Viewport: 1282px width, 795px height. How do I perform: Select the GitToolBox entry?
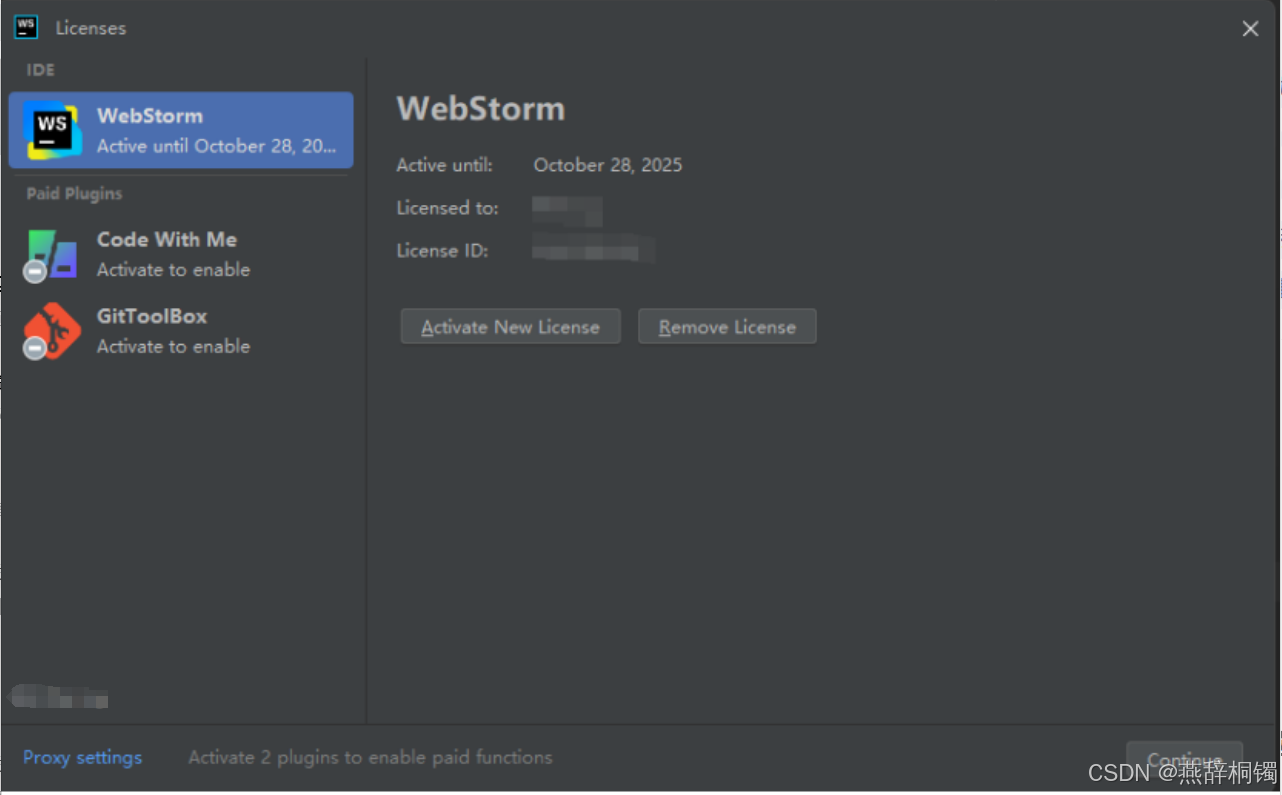(181, 331)
